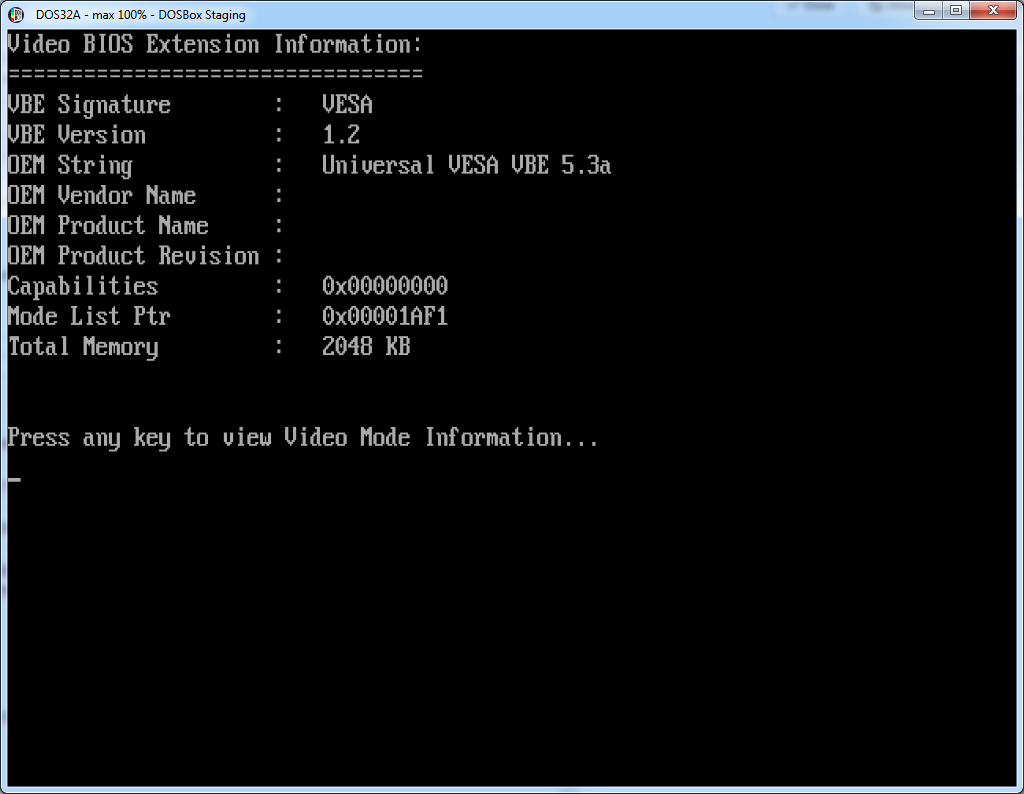
Task: Close the DOSBox Staging window
Action: click(x=993, y=10)
